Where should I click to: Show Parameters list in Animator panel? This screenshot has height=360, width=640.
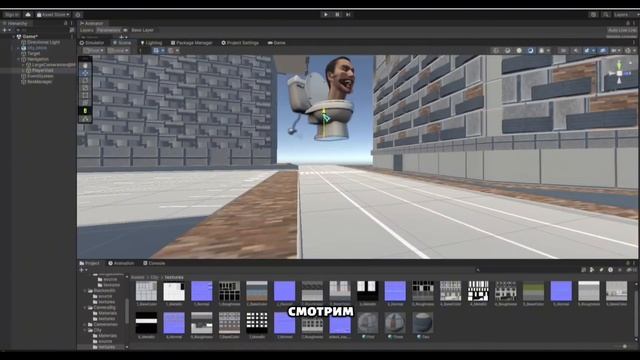pos(109,30)
